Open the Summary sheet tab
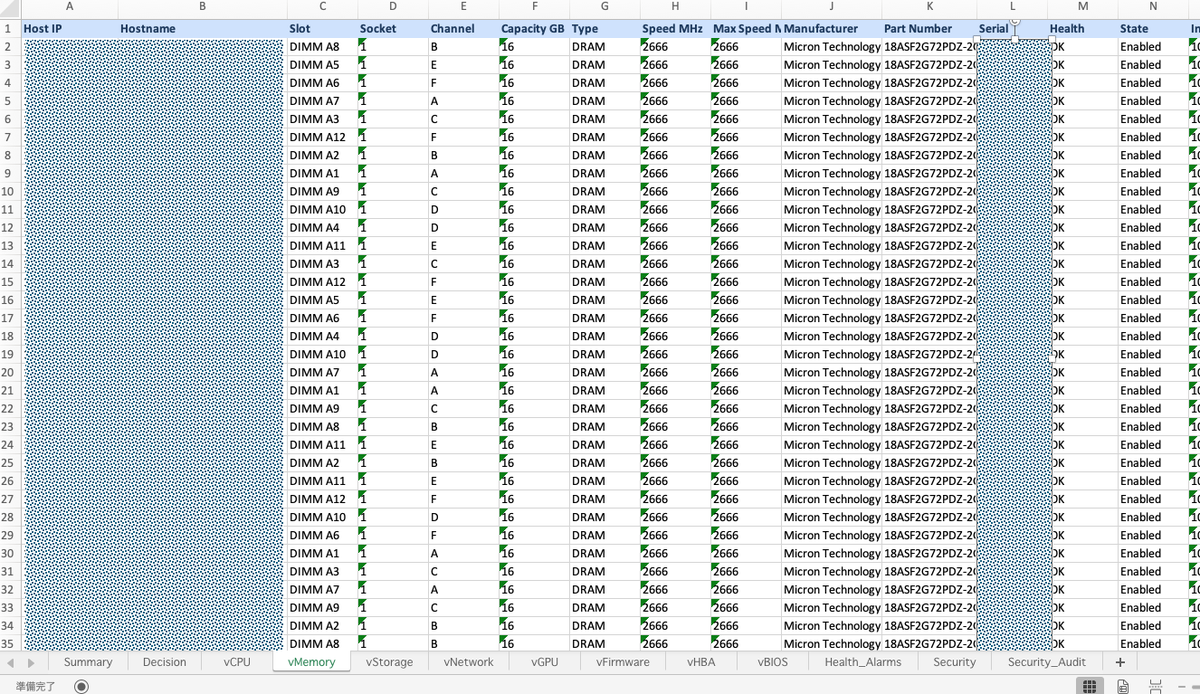Viewport: 1200px width, 694px height. coord(88,662)
